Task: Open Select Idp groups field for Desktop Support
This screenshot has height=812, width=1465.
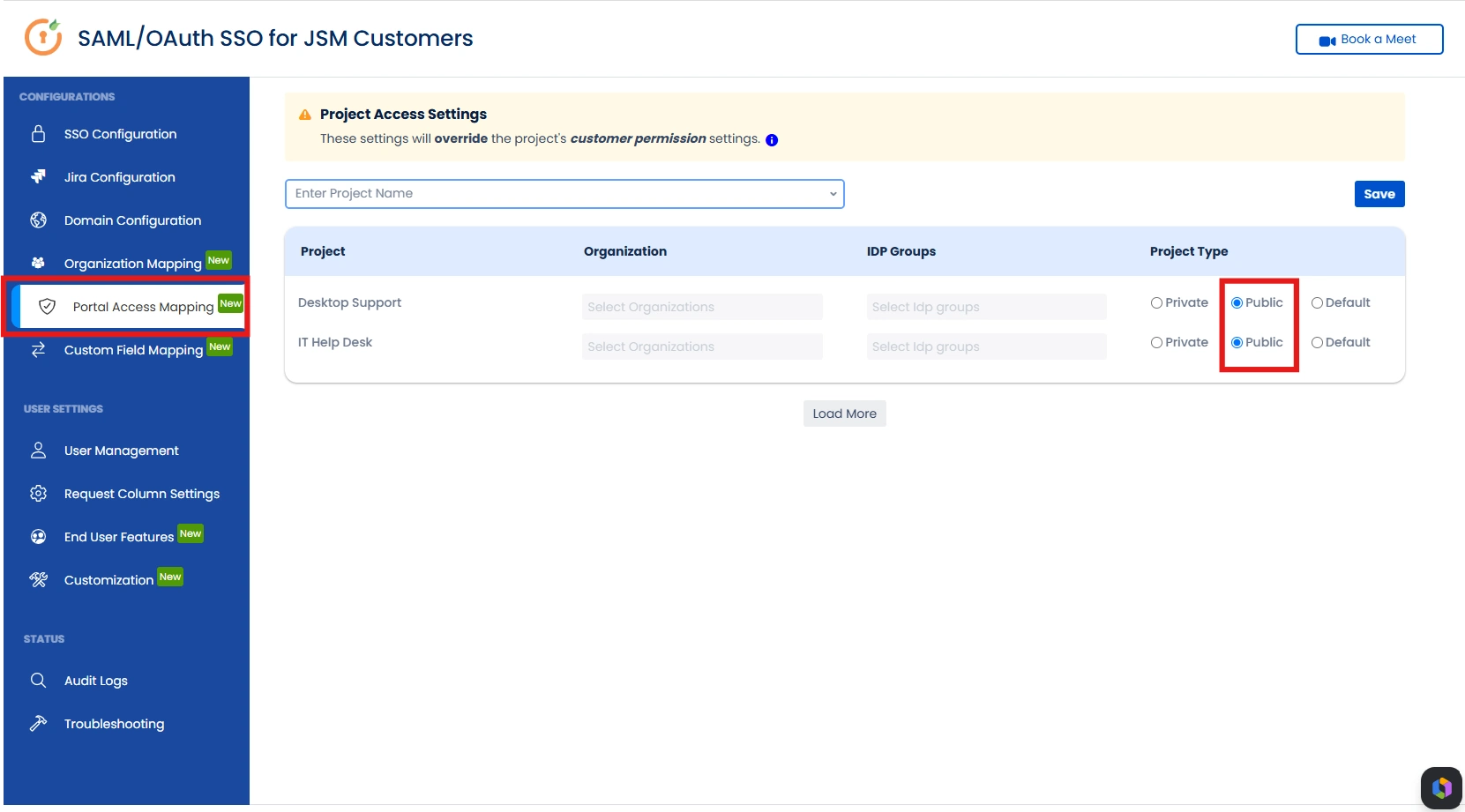Action: (x=986, y=307)
